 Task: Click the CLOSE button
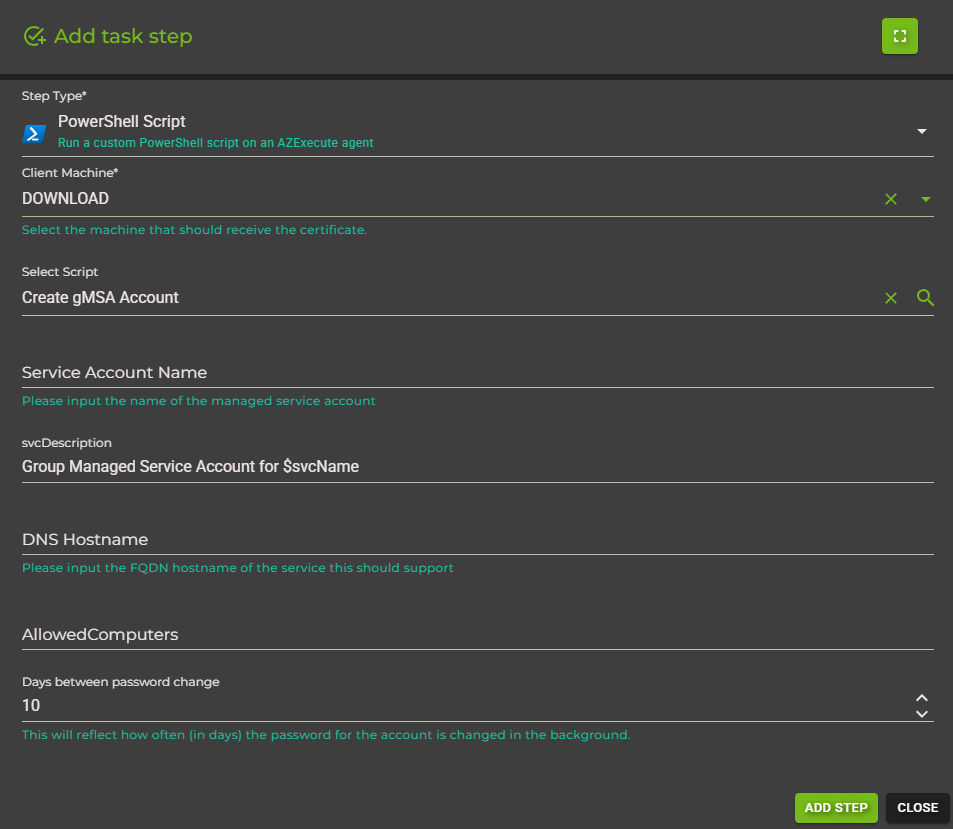(917, 807)
